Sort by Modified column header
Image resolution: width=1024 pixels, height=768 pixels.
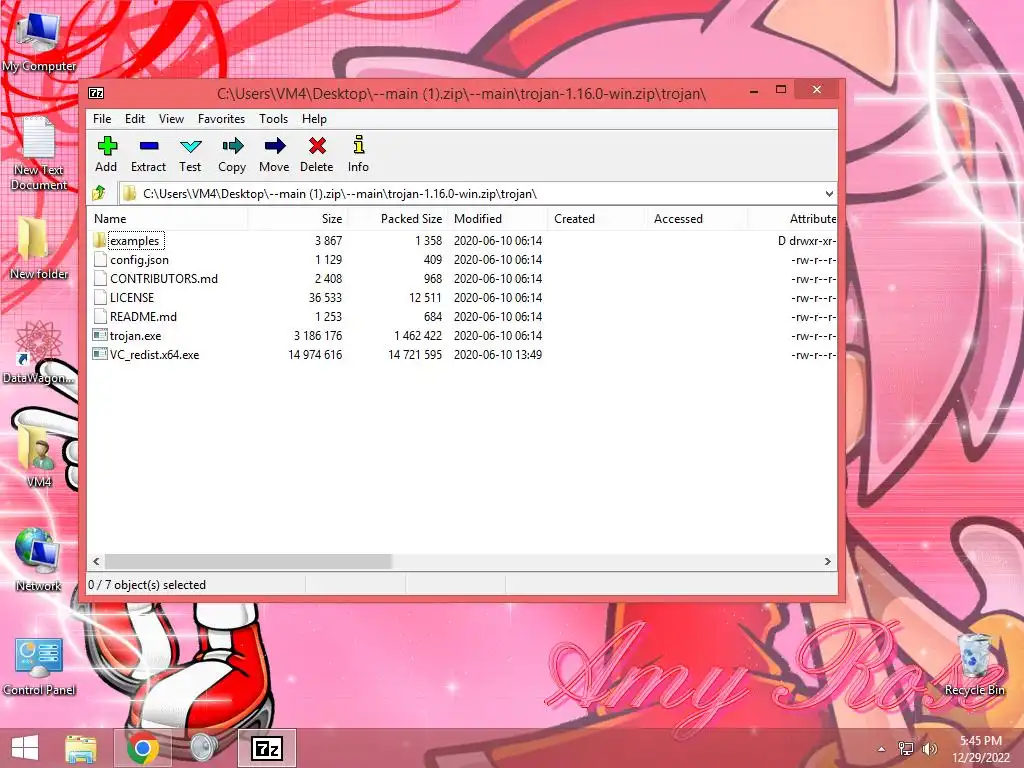498,219
